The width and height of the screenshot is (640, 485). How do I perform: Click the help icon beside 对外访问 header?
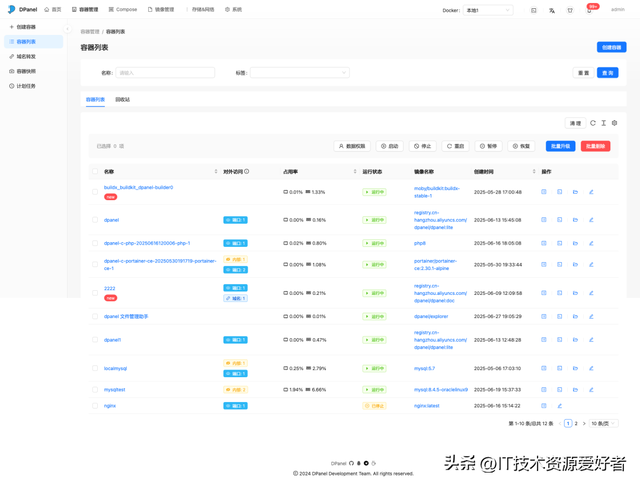click(247, 172)
